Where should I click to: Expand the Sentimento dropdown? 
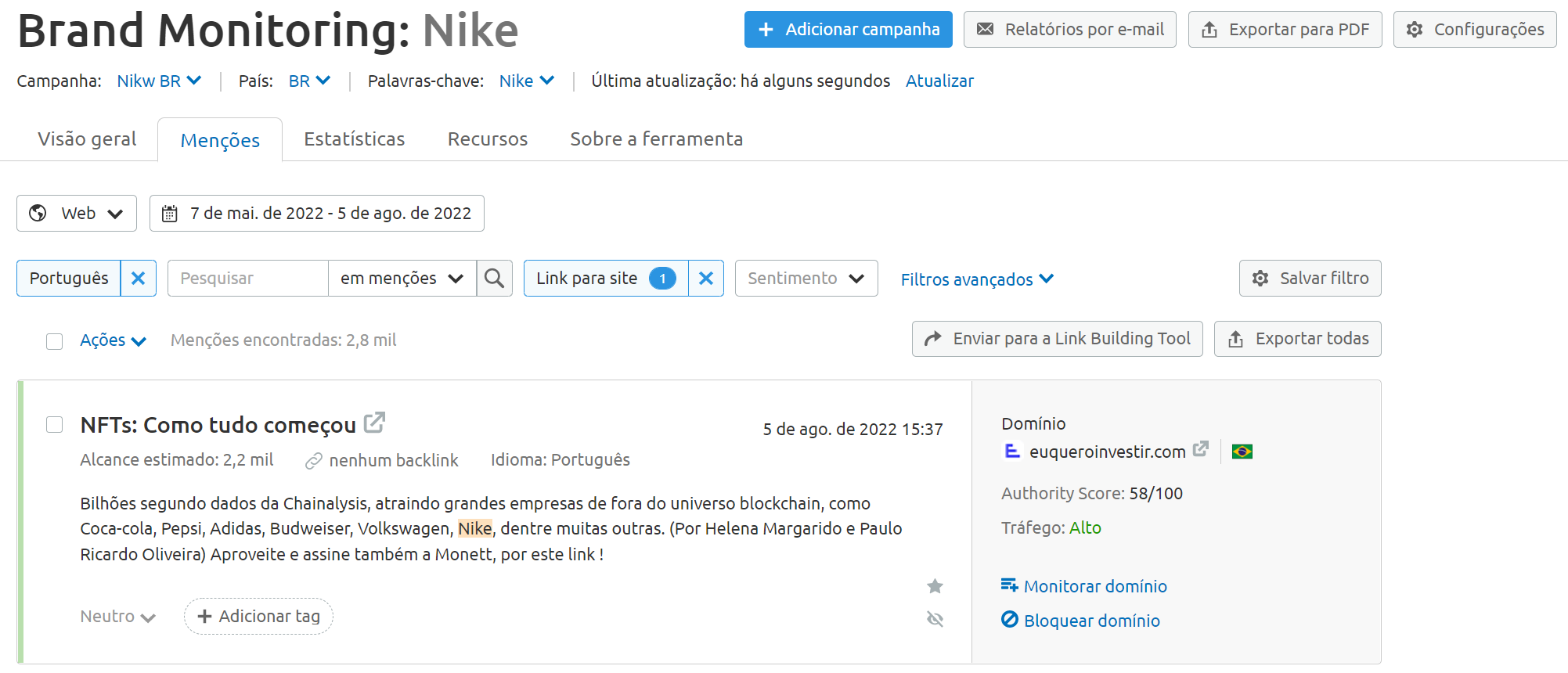coord(806,279)
